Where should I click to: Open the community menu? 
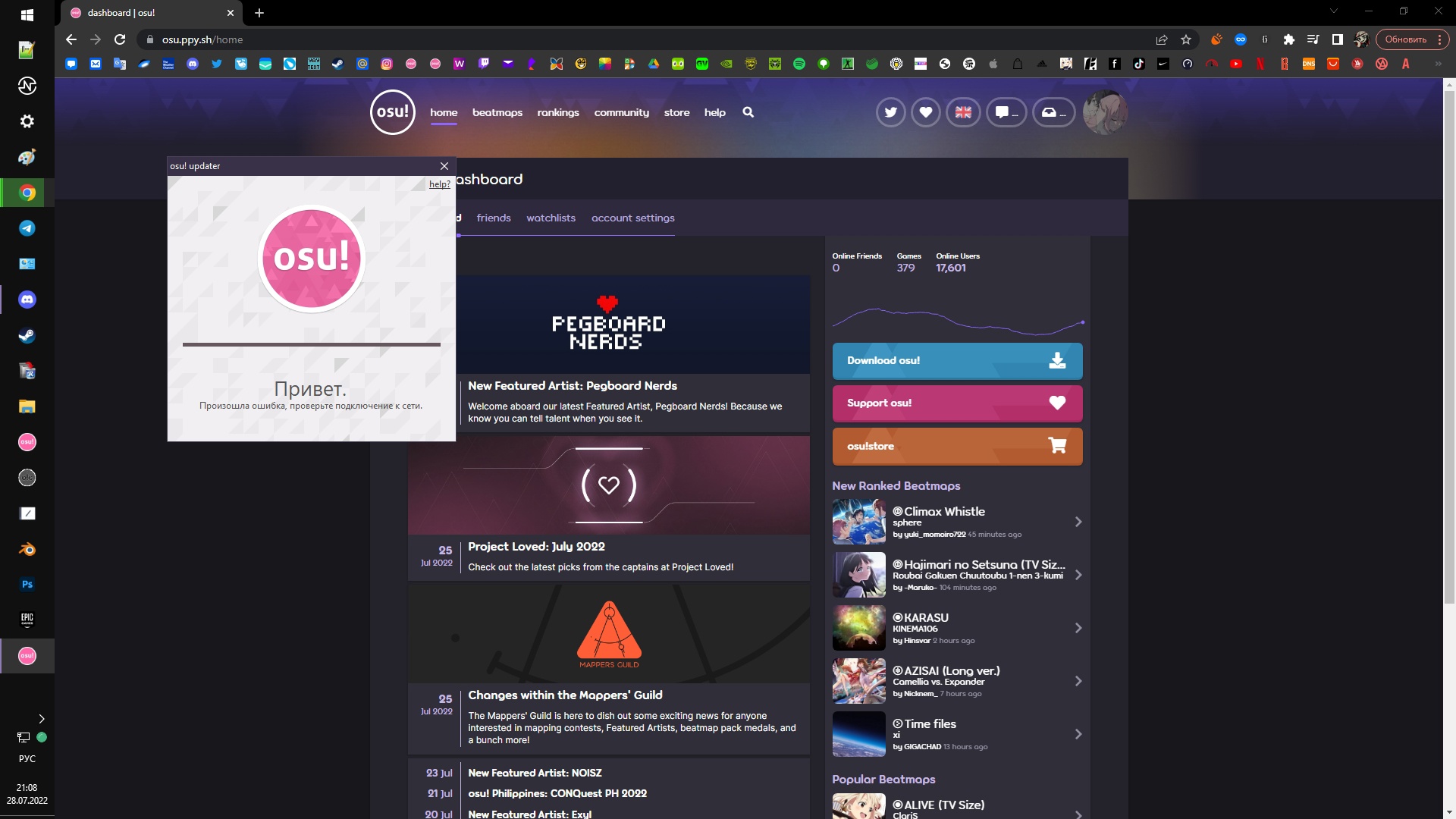[x=622, y=112]
